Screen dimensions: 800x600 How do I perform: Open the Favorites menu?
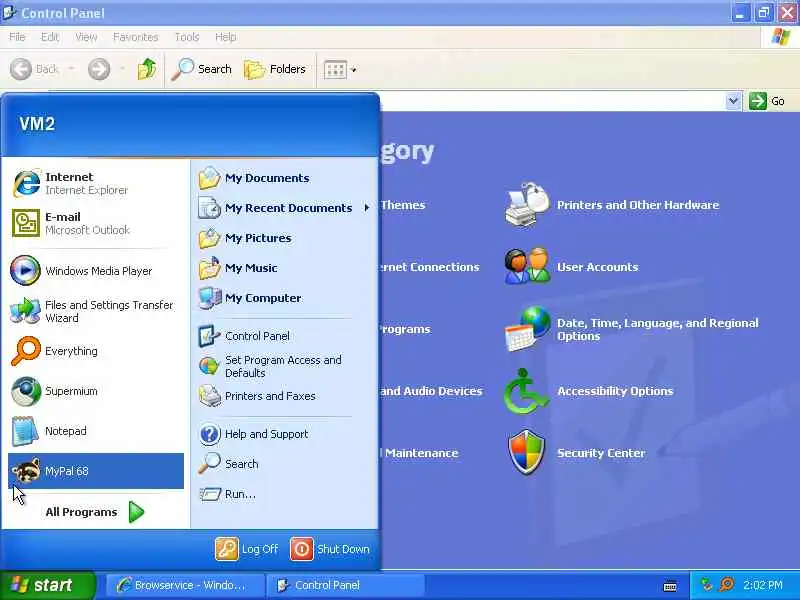(136, 37)
